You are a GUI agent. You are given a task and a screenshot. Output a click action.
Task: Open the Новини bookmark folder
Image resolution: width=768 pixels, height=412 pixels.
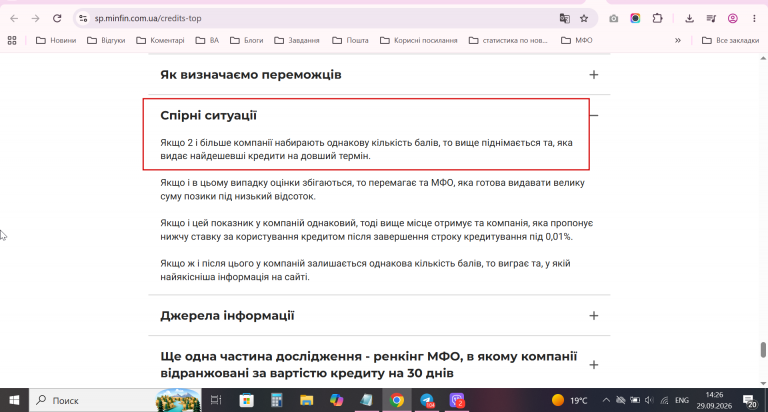pos(56,40)
